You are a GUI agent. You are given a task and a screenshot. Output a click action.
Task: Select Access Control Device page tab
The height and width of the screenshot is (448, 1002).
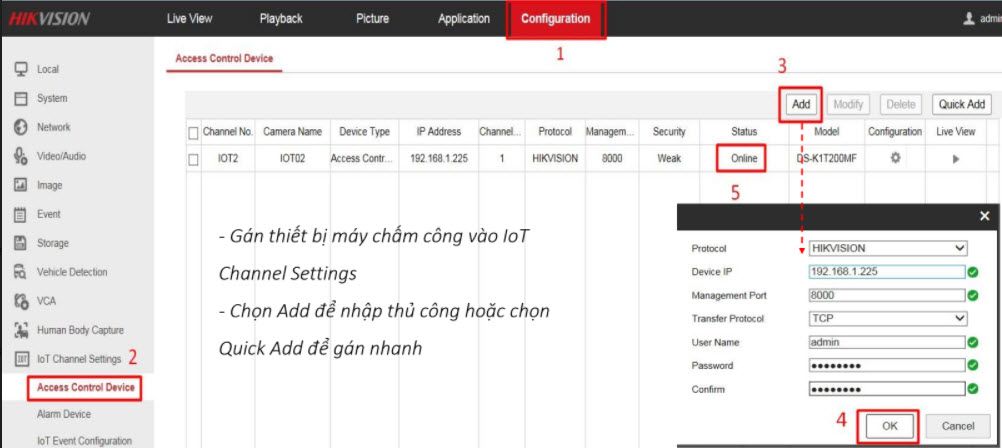point(224,58)
